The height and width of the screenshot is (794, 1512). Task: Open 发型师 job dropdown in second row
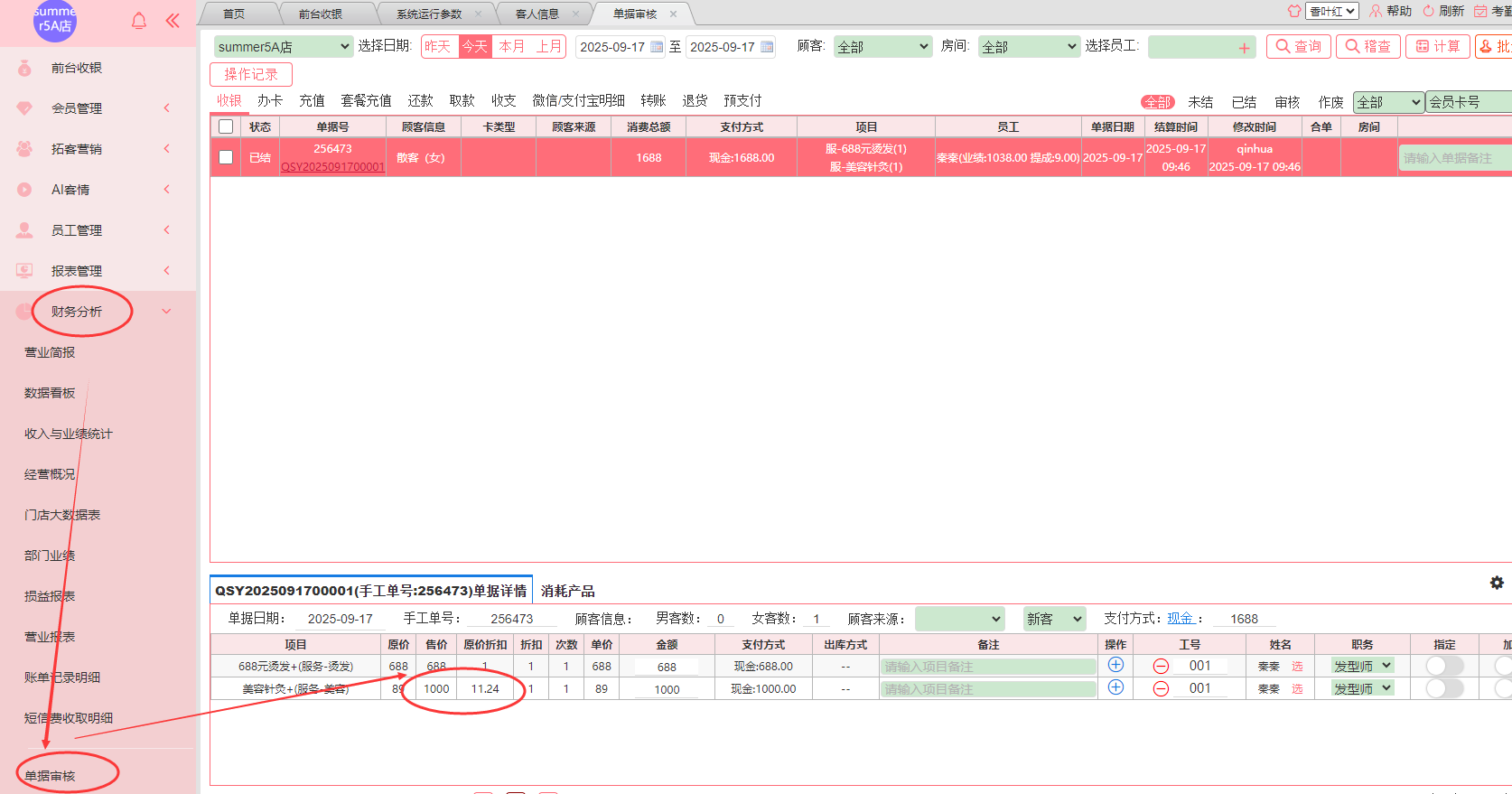click(x=1363, y=688)
